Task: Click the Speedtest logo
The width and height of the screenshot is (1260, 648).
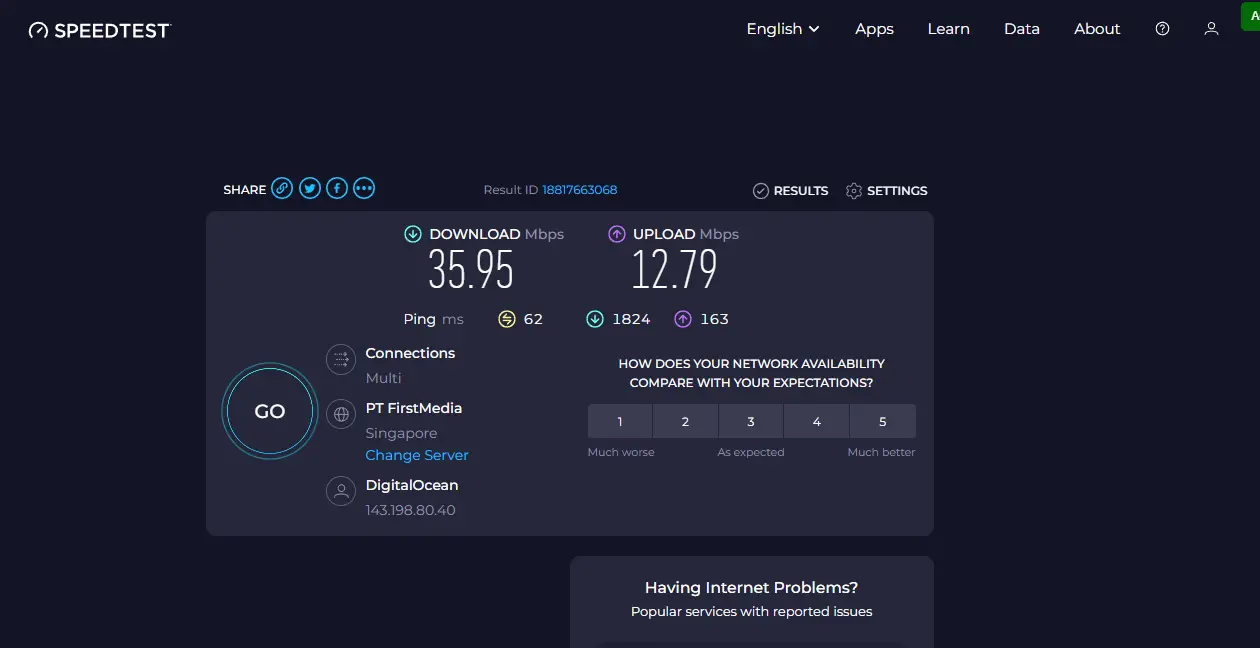Action: click(x=100, y=30)
